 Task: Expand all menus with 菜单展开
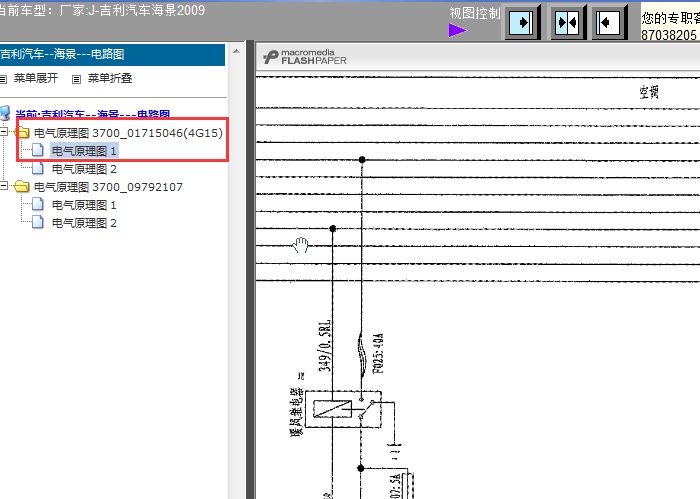[36, 79]
